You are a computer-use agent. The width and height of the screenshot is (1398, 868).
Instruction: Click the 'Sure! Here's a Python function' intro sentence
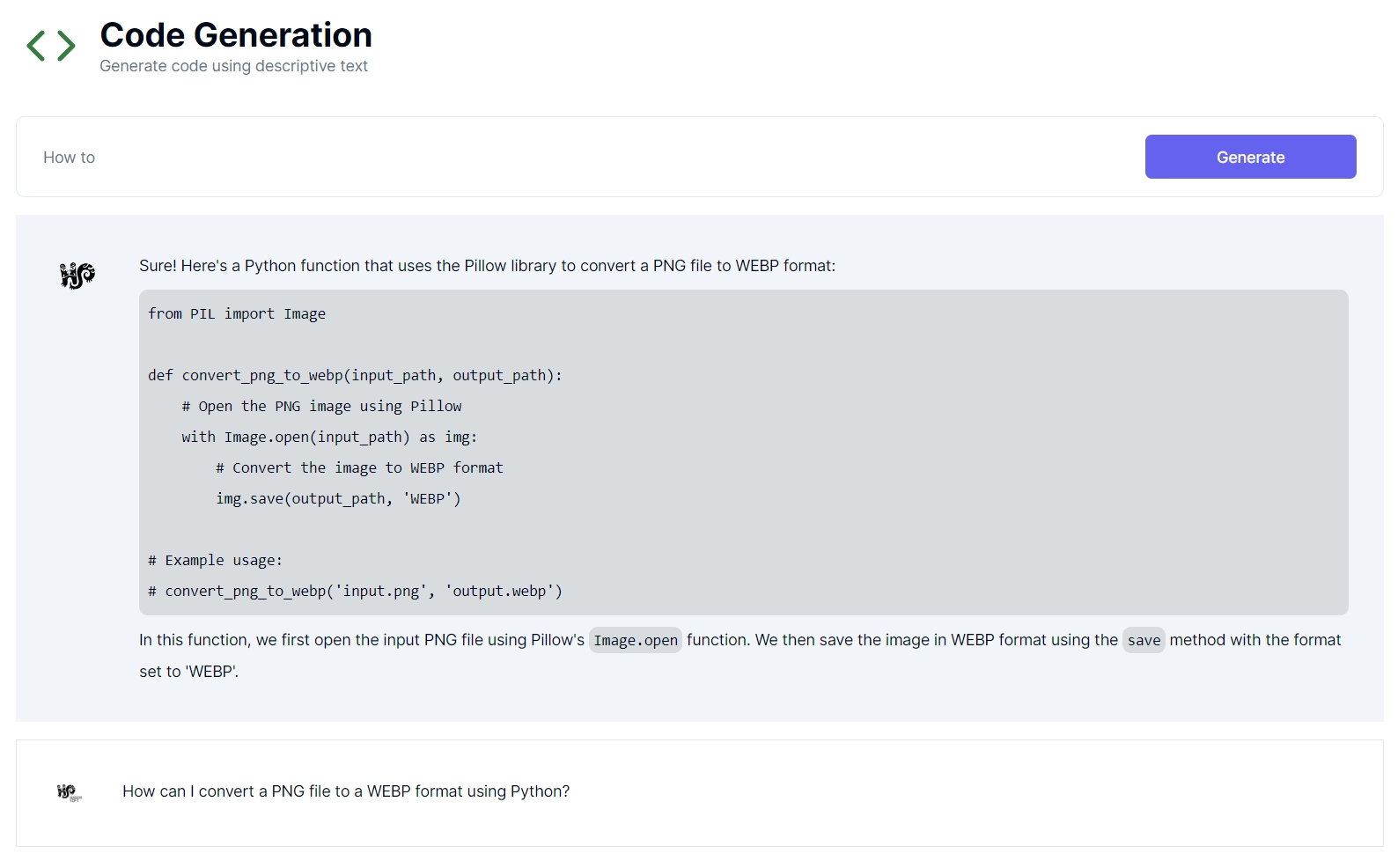tap(487, 266)
